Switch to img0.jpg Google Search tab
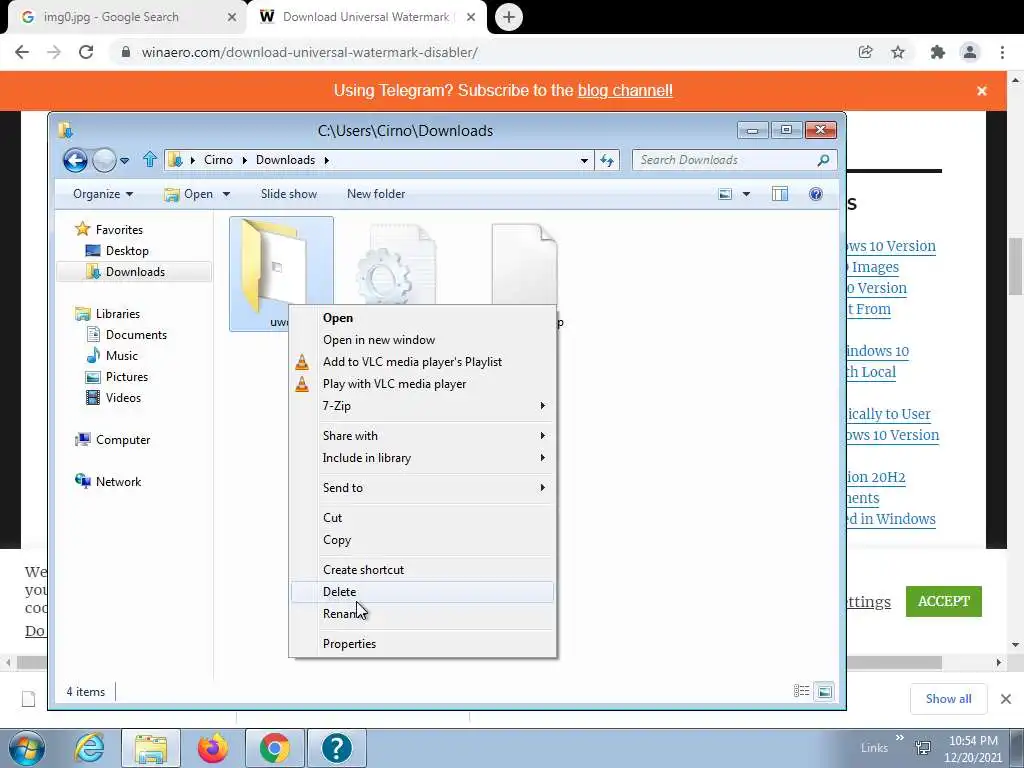 tap(128, 17)
